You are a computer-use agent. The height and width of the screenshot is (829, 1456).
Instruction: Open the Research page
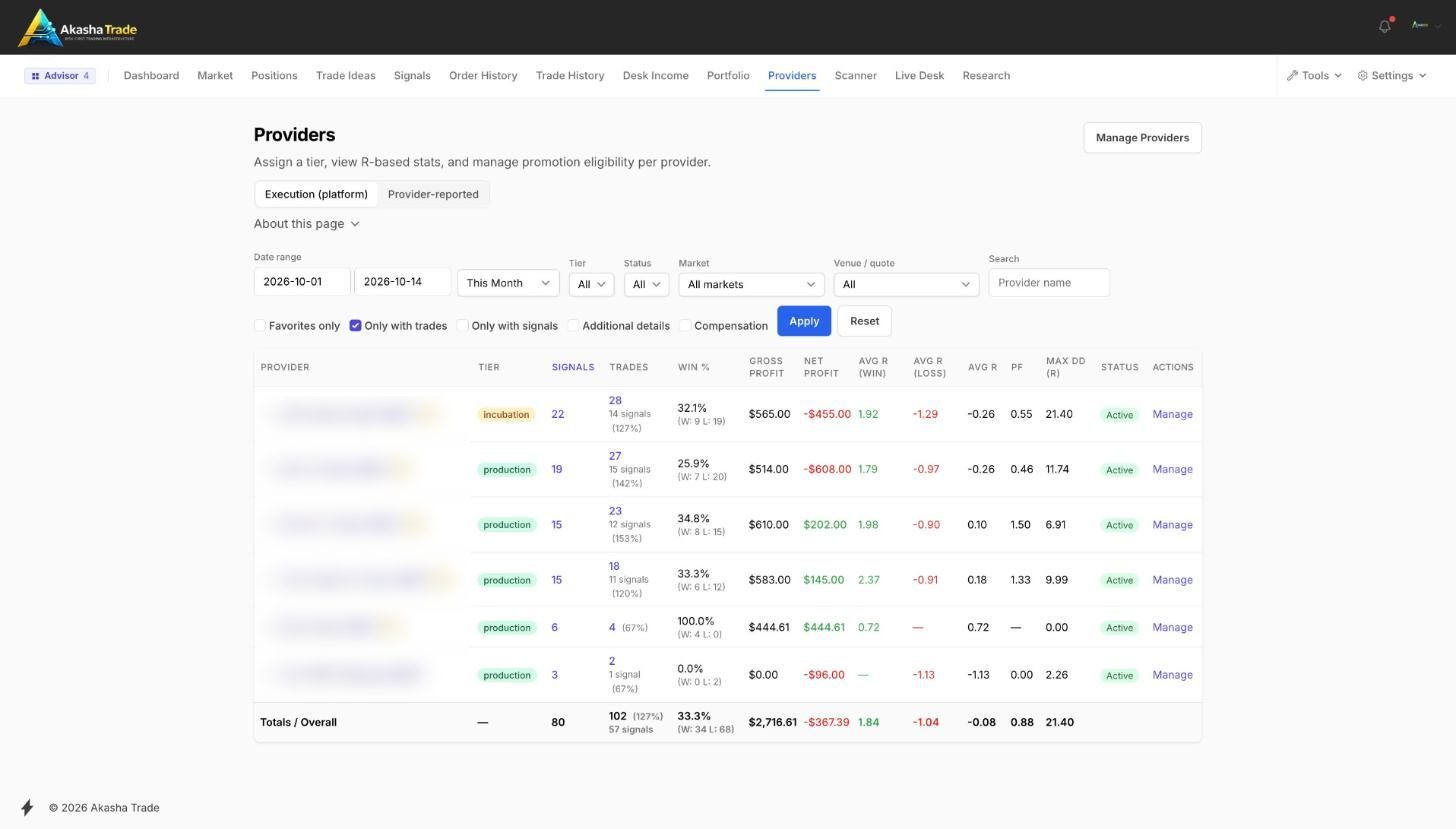(x=986, y=76)
